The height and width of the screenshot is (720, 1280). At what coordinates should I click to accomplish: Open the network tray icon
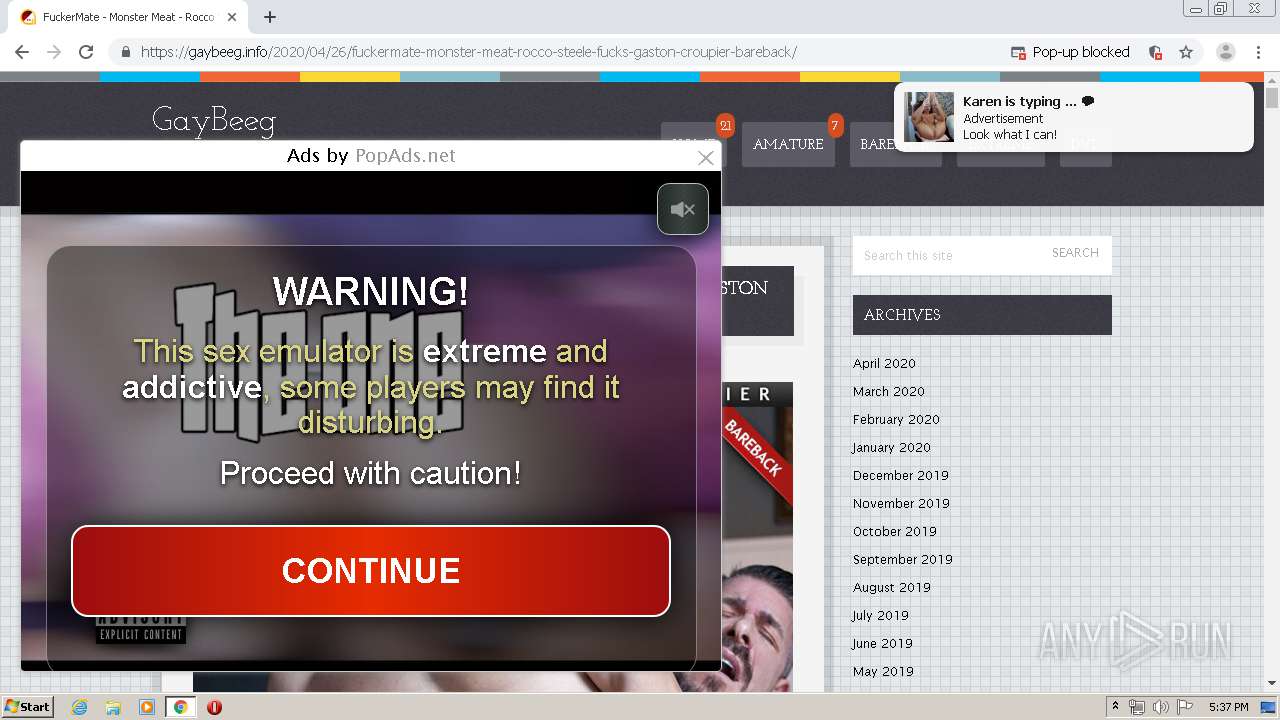pos(1136,707)
